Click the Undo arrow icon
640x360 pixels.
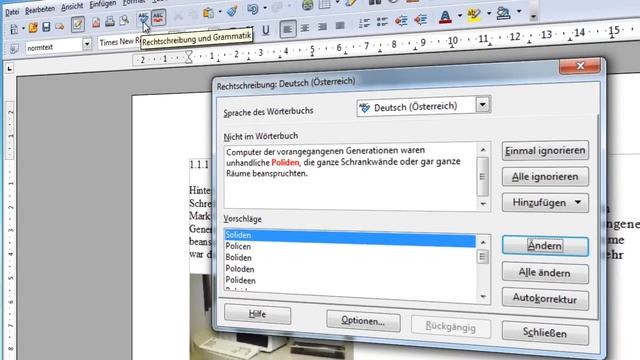click(x=252, y=9)
